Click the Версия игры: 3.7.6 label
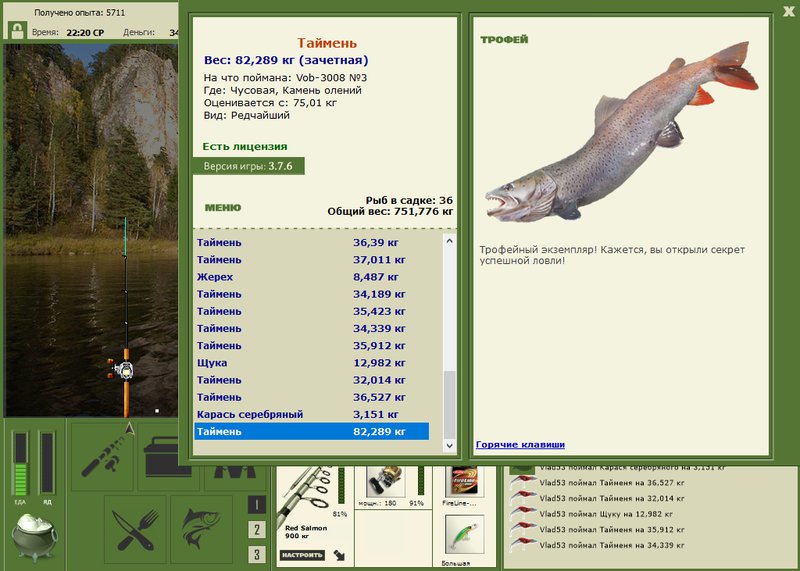Image resolution: width=800 pixels, height=571 pixels. click(x=248, y=166)
